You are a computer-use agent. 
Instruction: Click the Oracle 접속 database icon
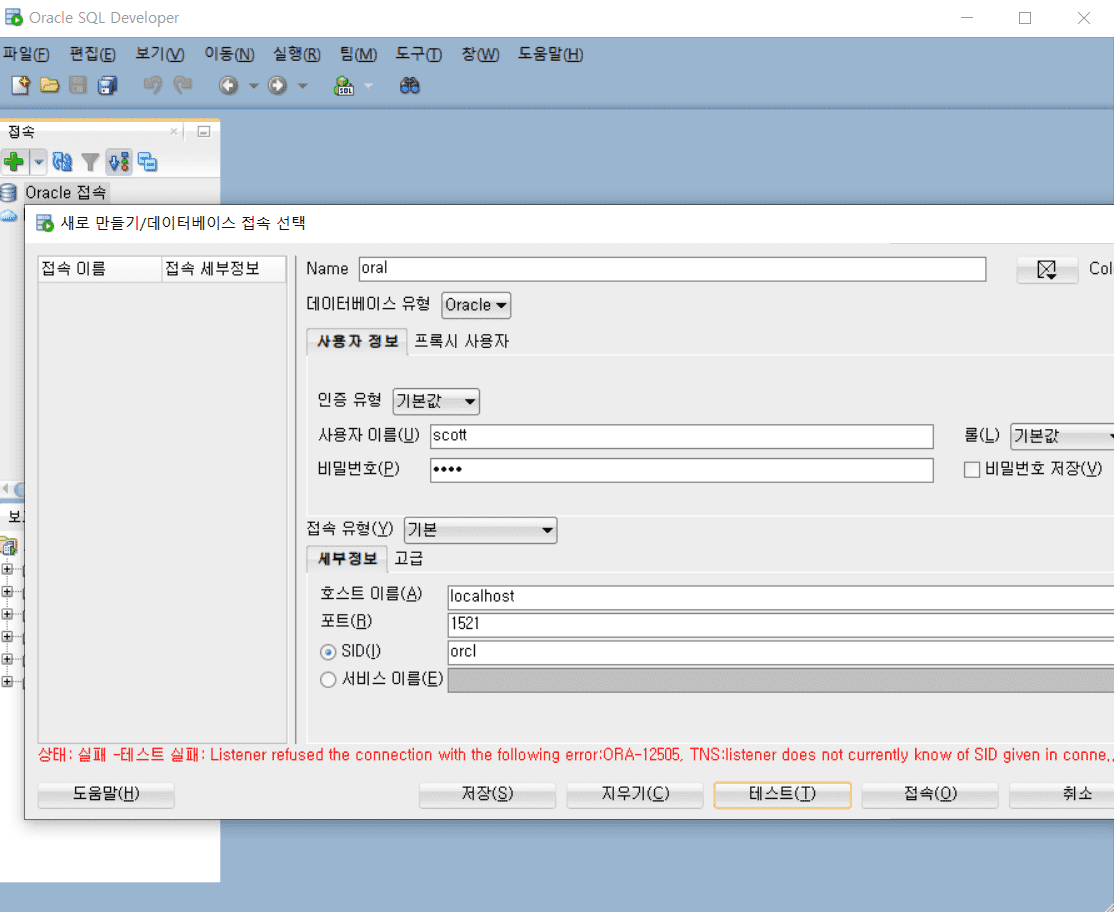coord(9,192)
